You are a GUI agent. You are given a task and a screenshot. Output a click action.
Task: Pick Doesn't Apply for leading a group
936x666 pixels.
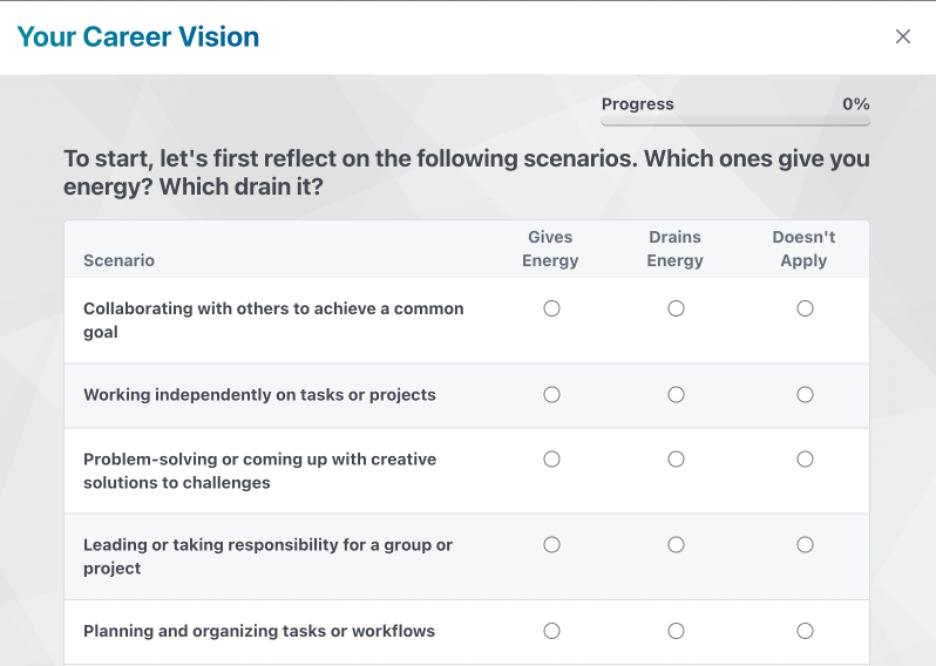click(805, 545)
